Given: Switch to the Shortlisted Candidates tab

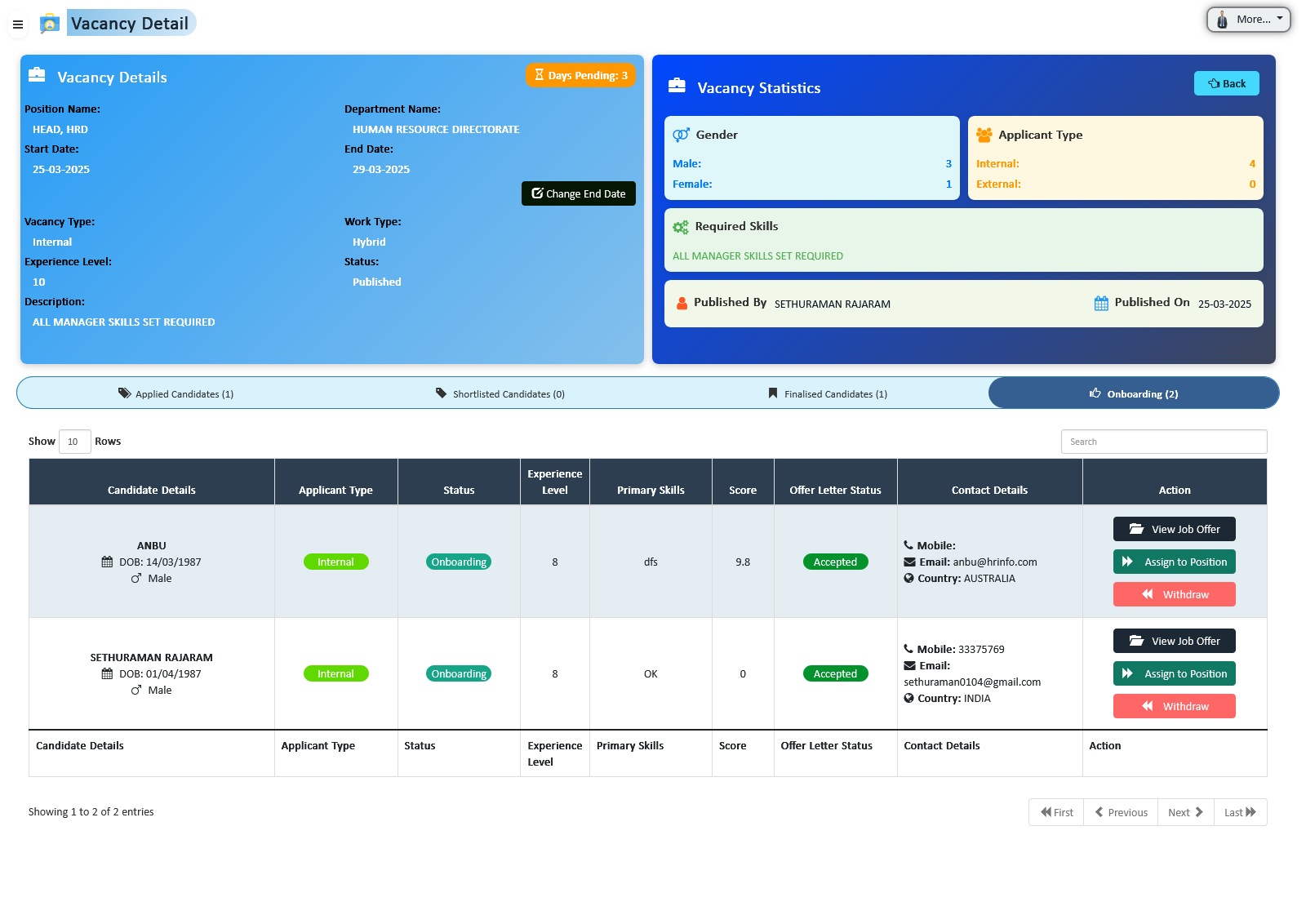Looking at the screenshot, I should [x=500, y=393].
